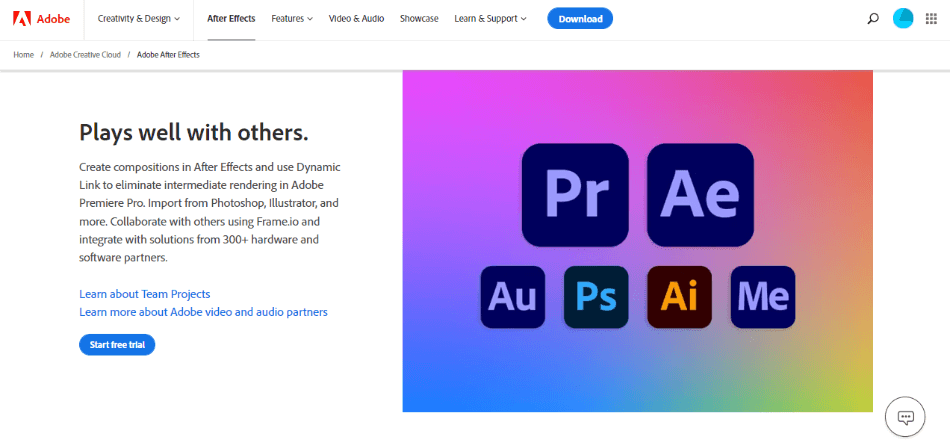950x445 pixels.
Task: Click the blue Download button
Action: point(580,19)
